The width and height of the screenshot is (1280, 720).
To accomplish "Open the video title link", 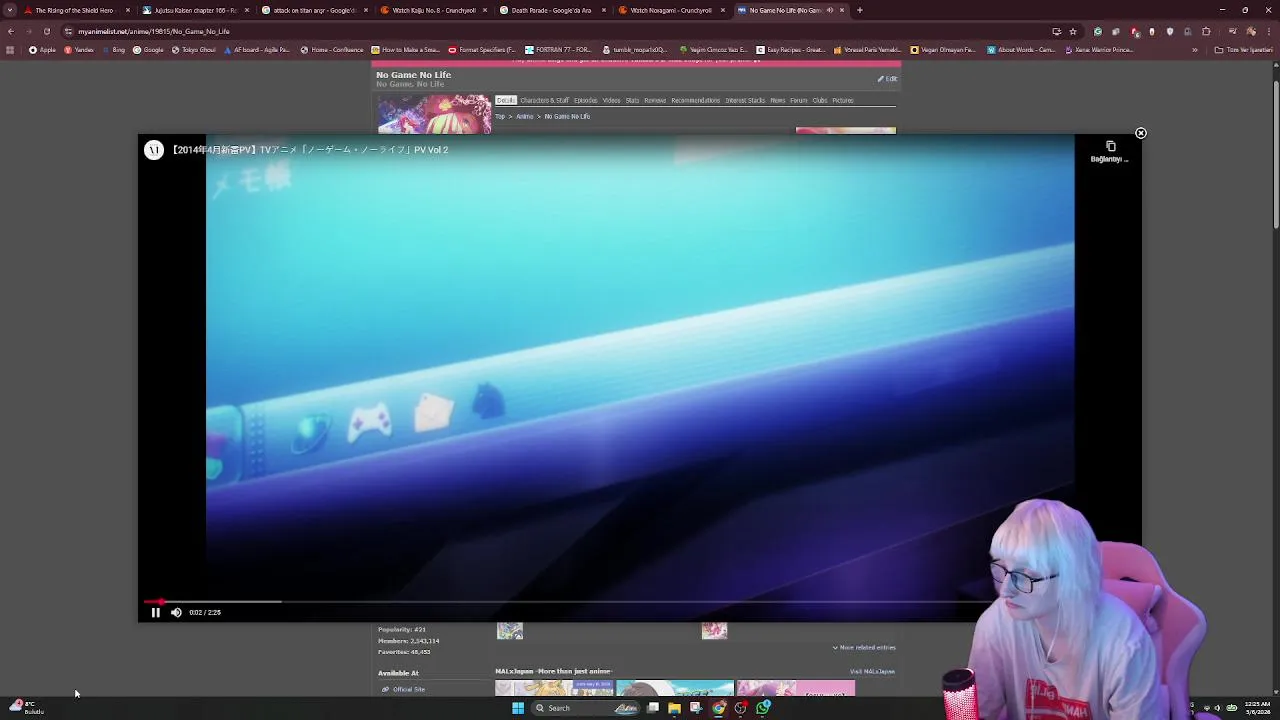I will [x=310, y=150].
